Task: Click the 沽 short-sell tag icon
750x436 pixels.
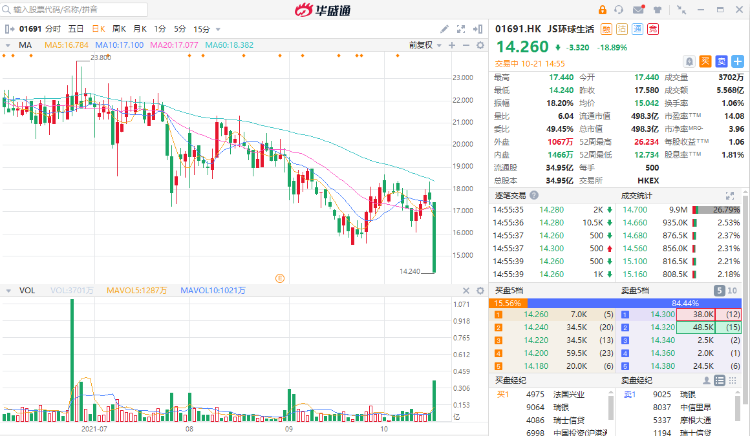Action: [622, 29]
